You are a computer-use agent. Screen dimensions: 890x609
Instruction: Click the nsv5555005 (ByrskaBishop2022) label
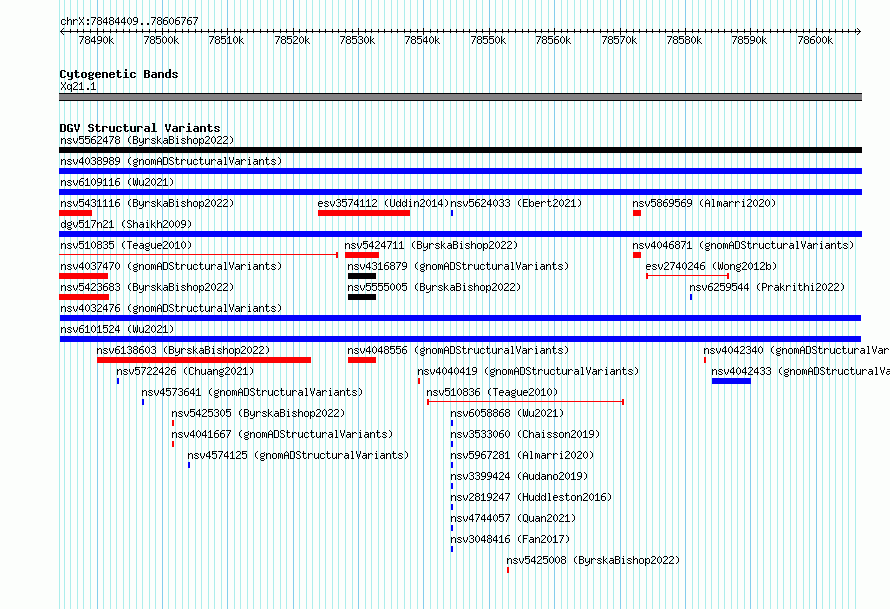point(434,287)
